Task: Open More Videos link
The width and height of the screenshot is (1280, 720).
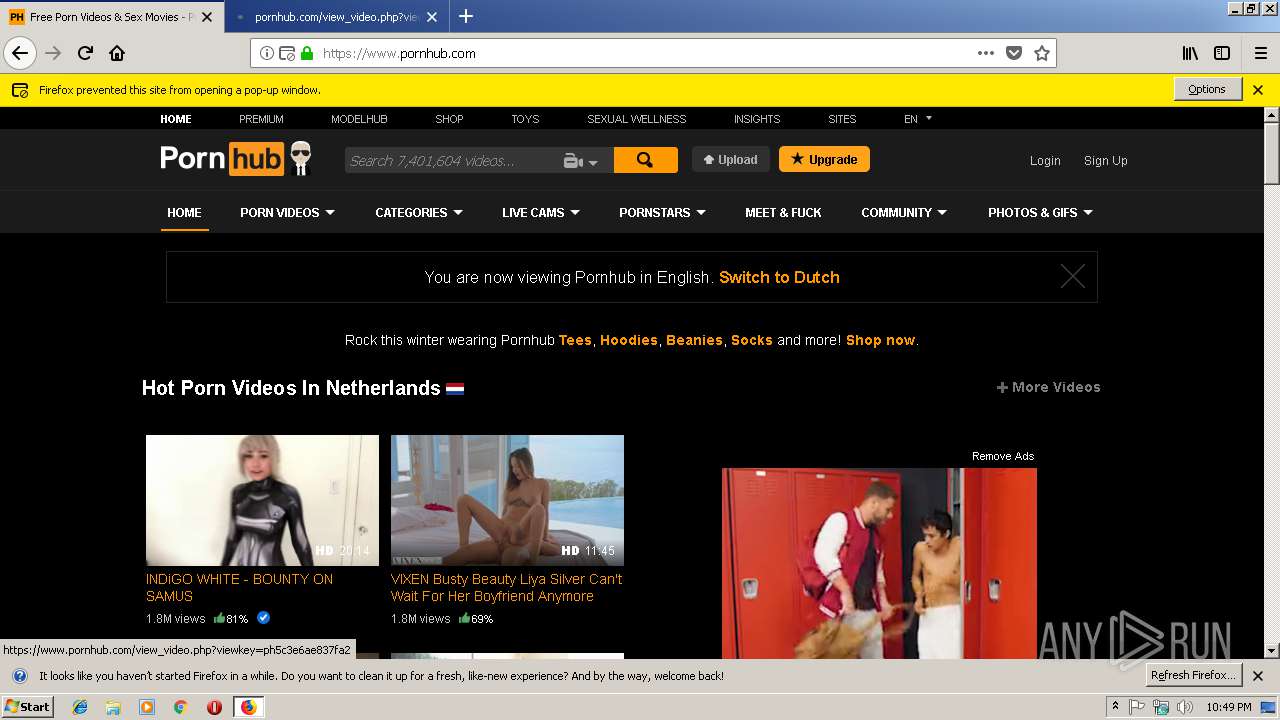Action: 1048,387
